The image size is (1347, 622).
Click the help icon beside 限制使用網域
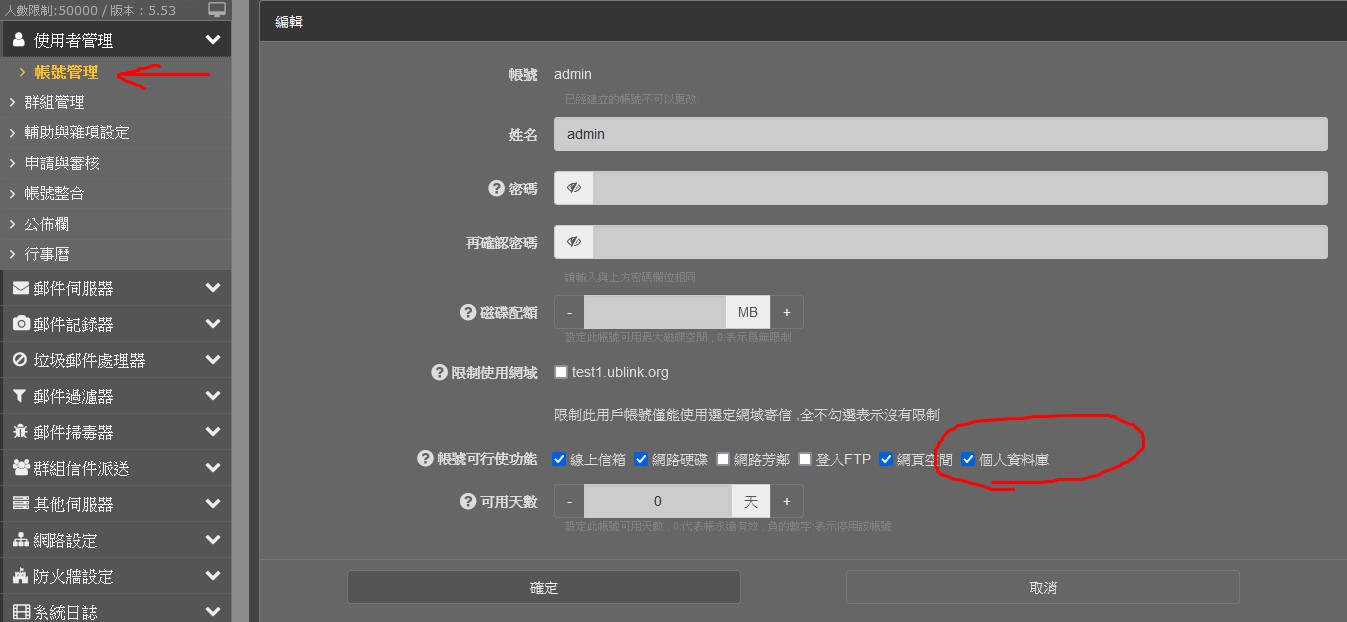coord(439,372)
